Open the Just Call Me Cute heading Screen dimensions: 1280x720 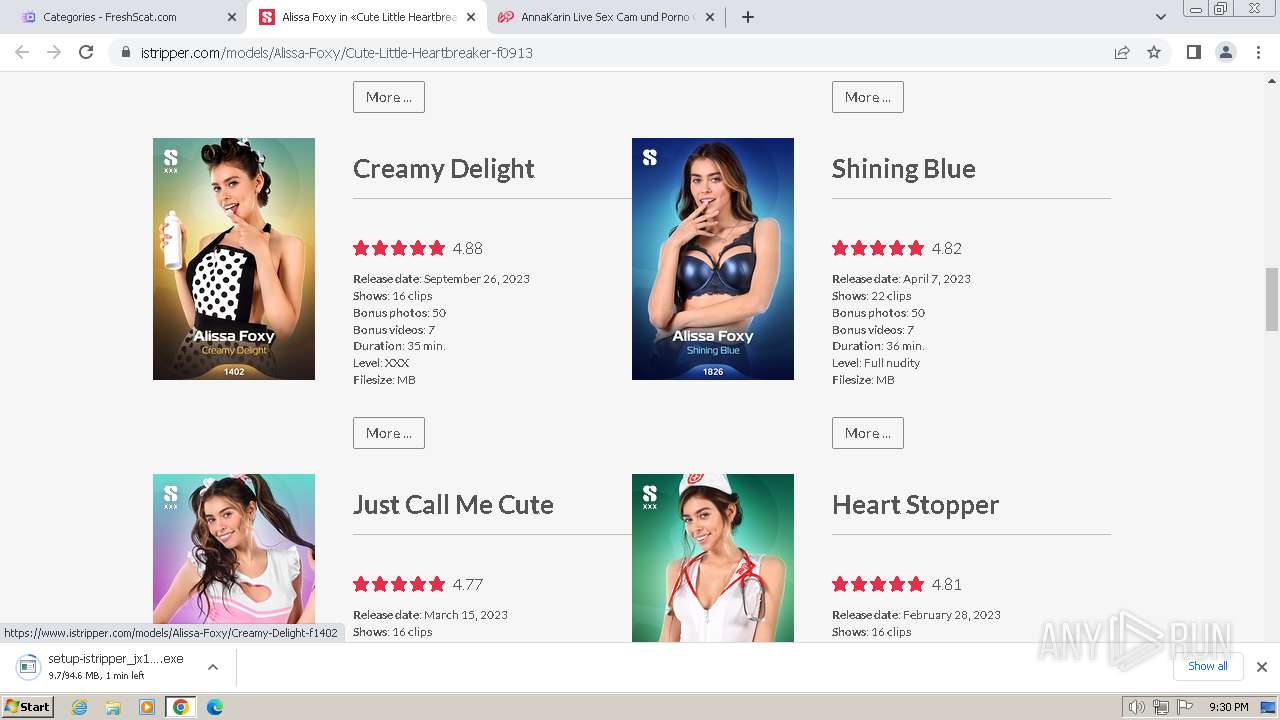click(x=453, y=505)
